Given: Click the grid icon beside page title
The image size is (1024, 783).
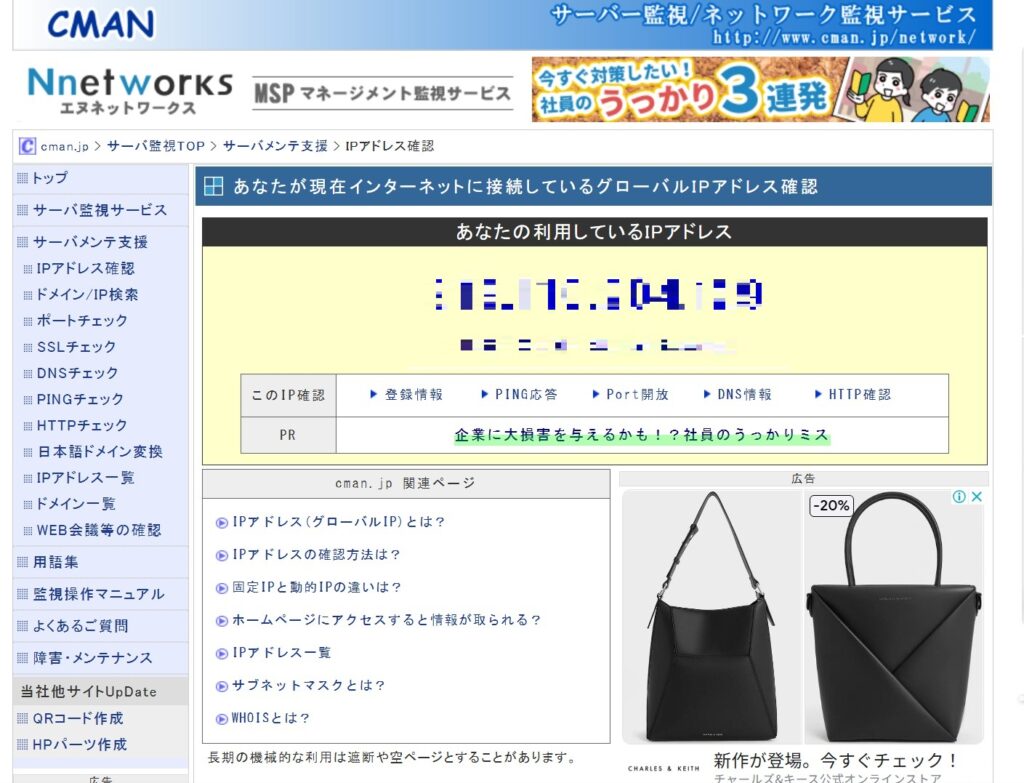Looking at the screenshot, I should click(213, 187).
